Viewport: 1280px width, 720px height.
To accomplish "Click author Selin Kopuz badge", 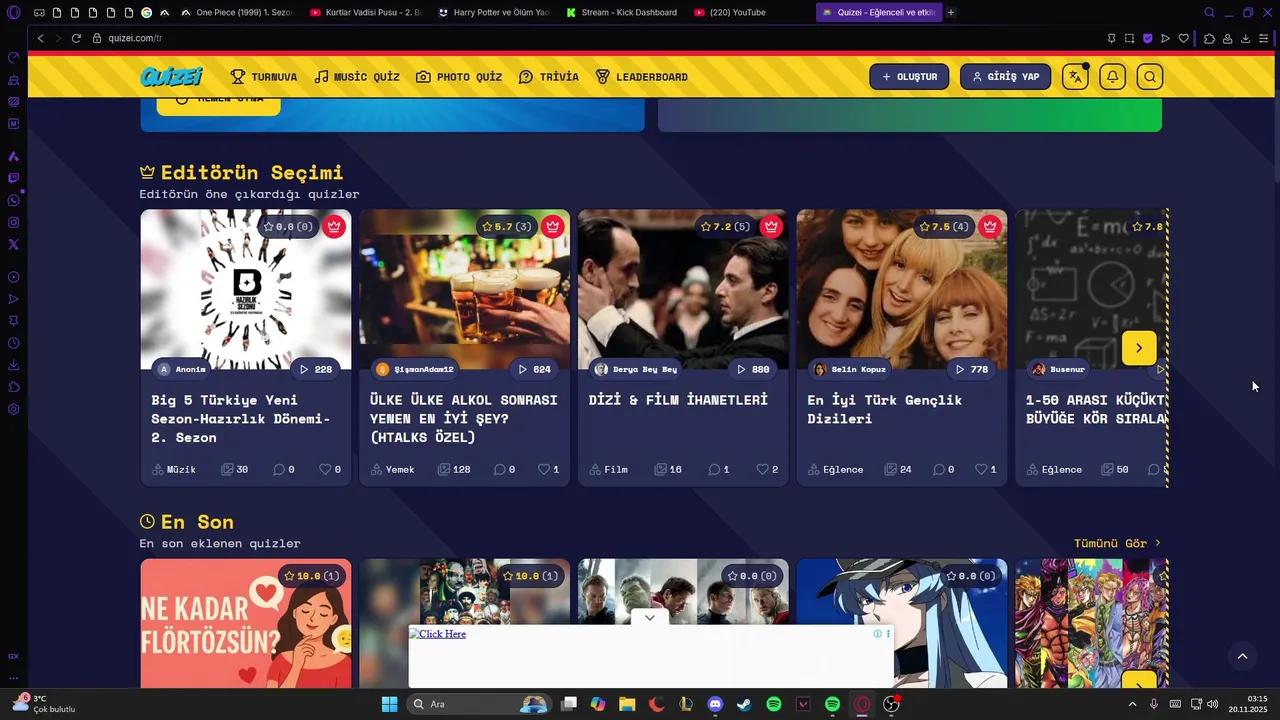I will click(849, 369).
